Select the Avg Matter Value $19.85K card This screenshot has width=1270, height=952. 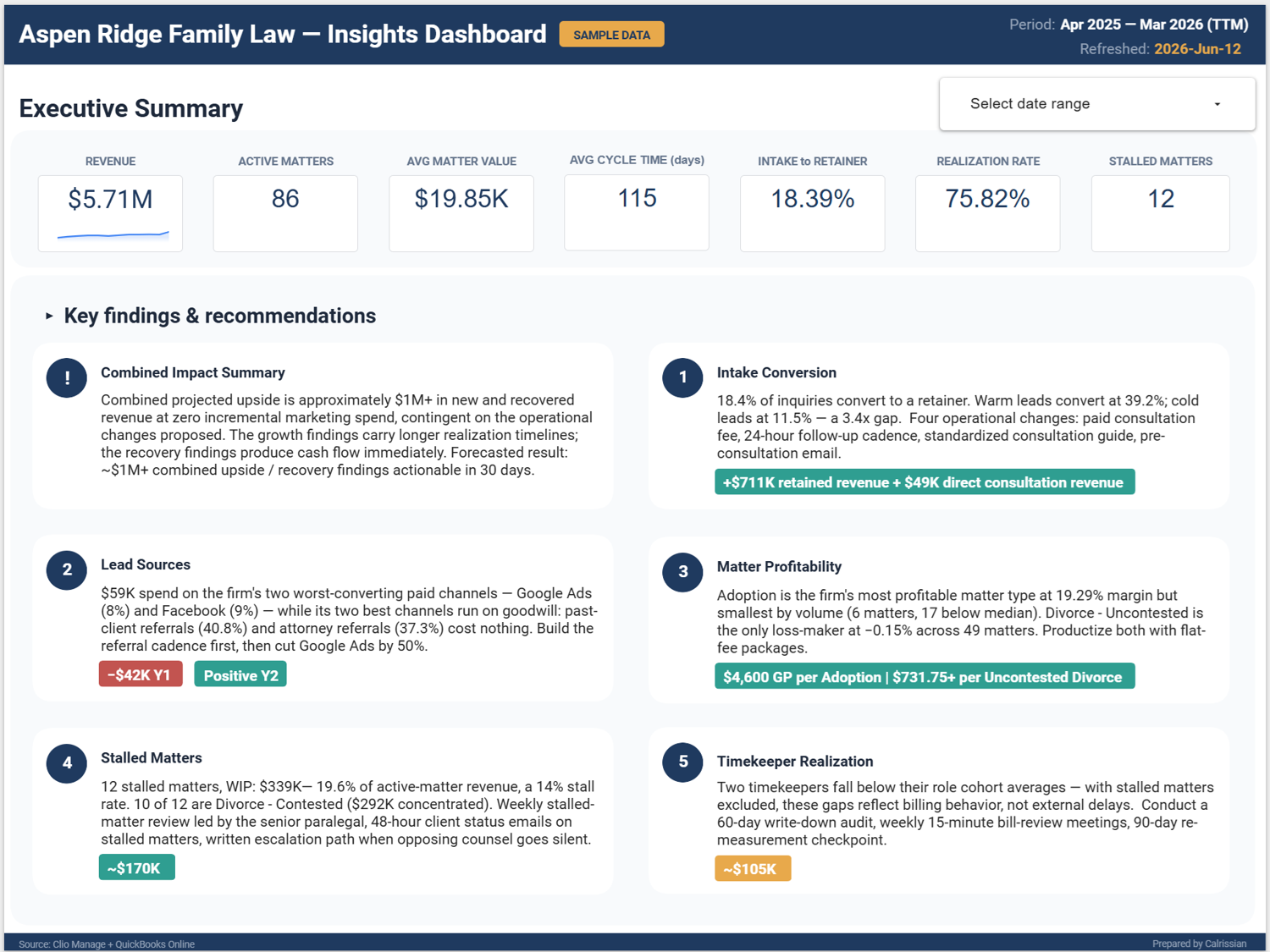click(461, 213)
